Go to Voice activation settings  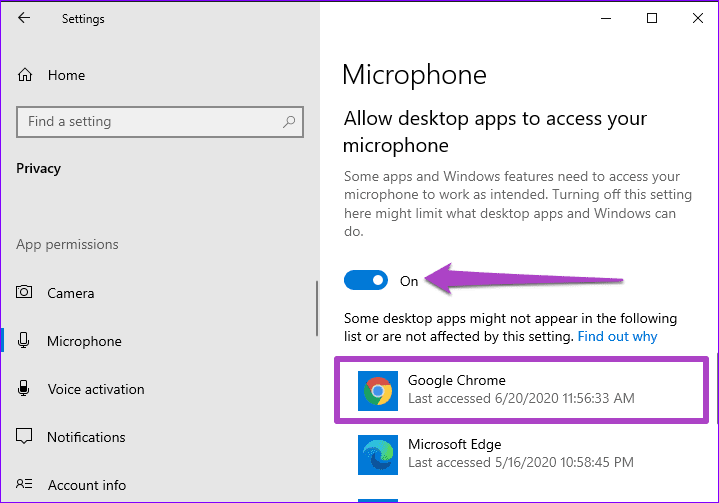pos(96,389)
